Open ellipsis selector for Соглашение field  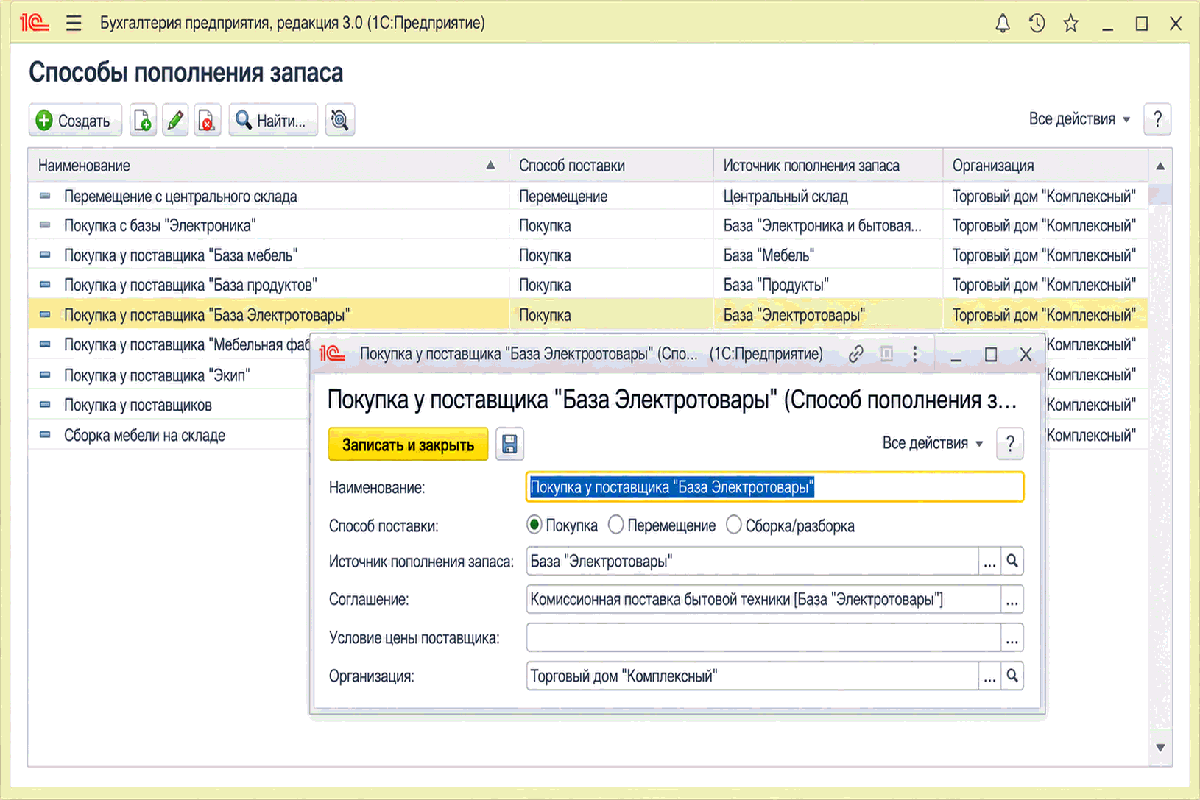click(x=1012, y=600)
